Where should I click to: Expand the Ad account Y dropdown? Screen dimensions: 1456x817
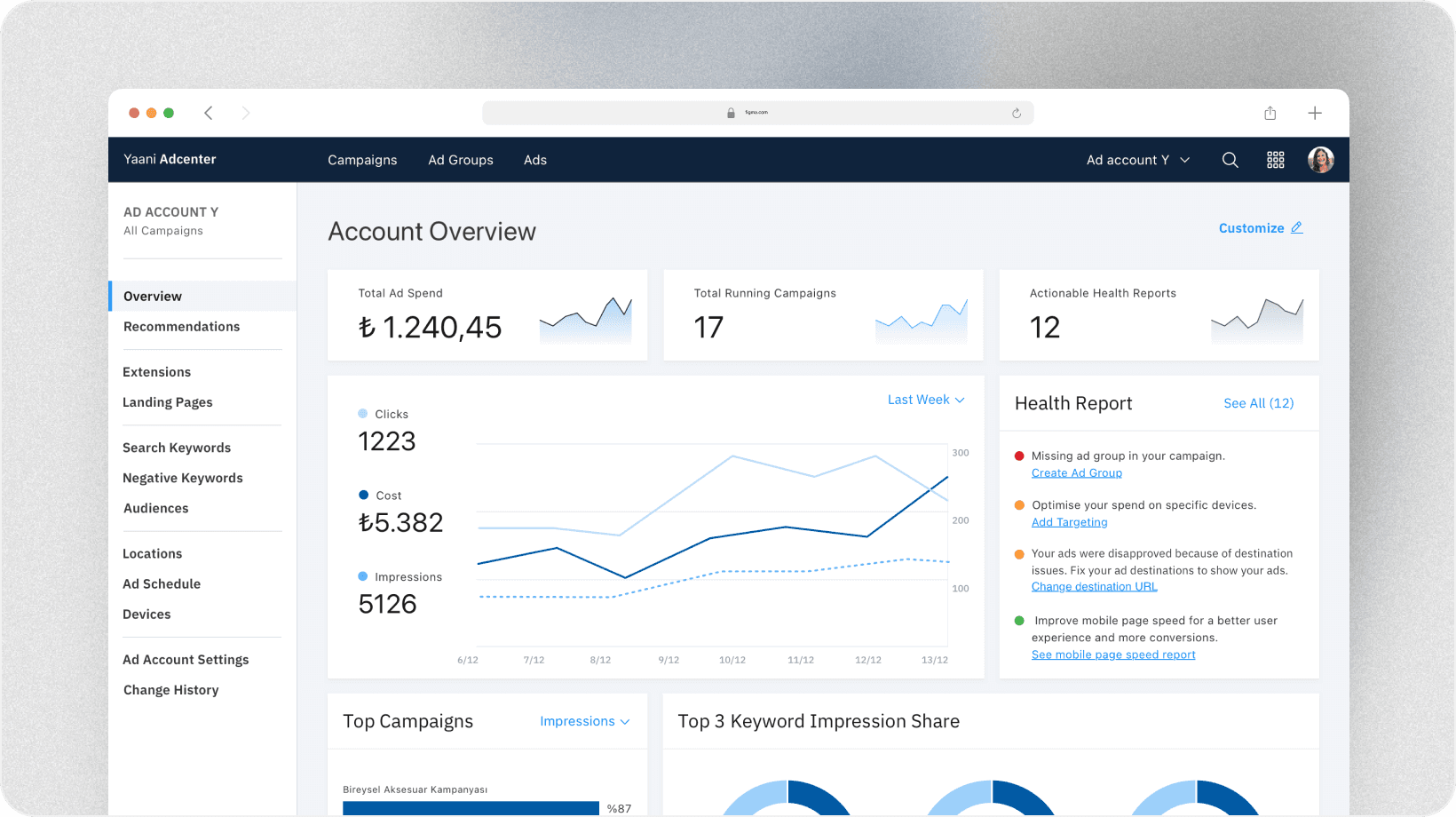coord(1138,160)
